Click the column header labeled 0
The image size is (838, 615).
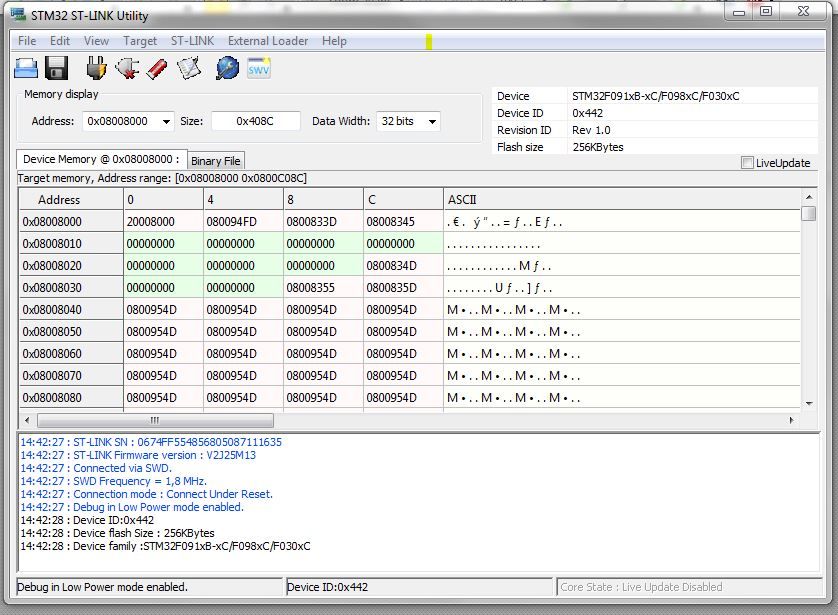click(164, 199)
